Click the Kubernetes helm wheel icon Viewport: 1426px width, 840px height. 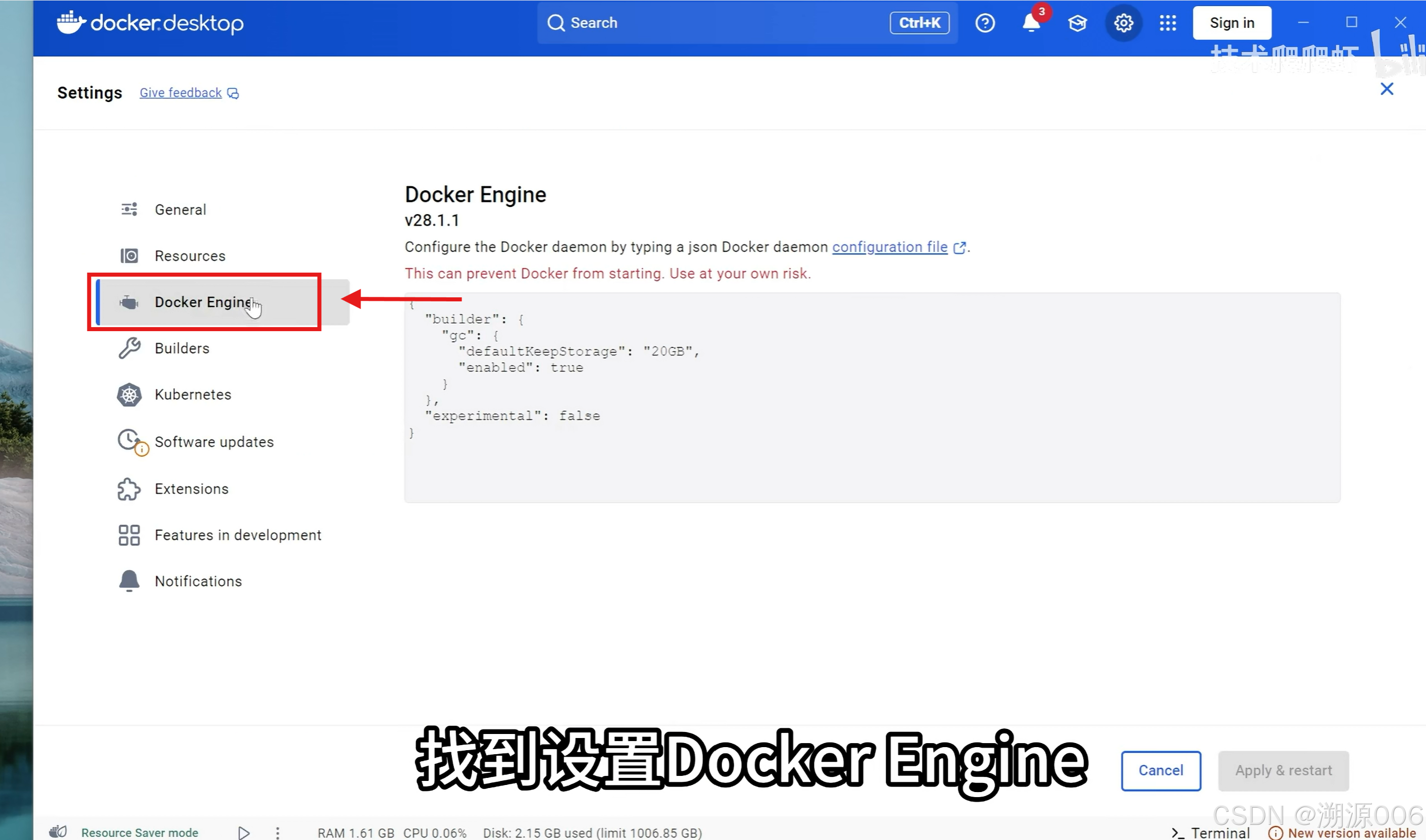tap(129, 395)
